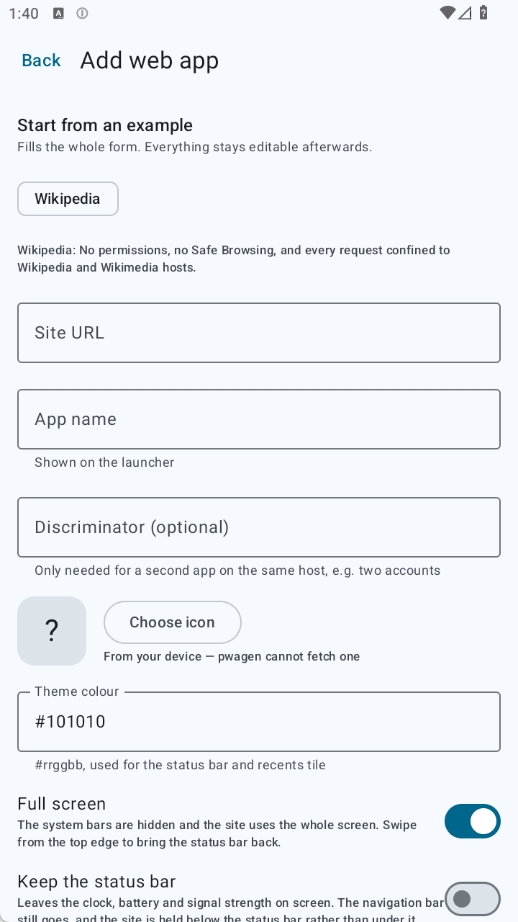Image resolution: width=518 pixels, height=922 pixels.
Task: Open the Choose icon picker
Action: coord(172,622)
